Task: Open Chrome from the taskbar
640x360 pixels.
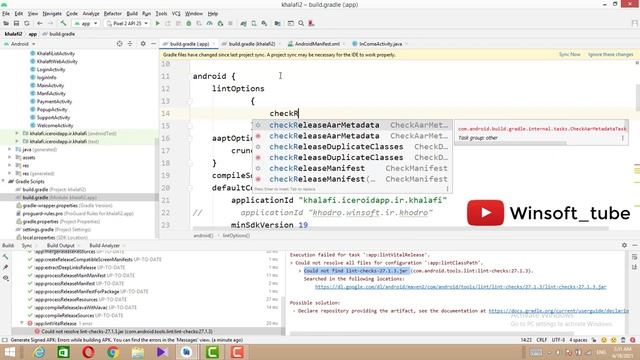Action: [113, 352]
